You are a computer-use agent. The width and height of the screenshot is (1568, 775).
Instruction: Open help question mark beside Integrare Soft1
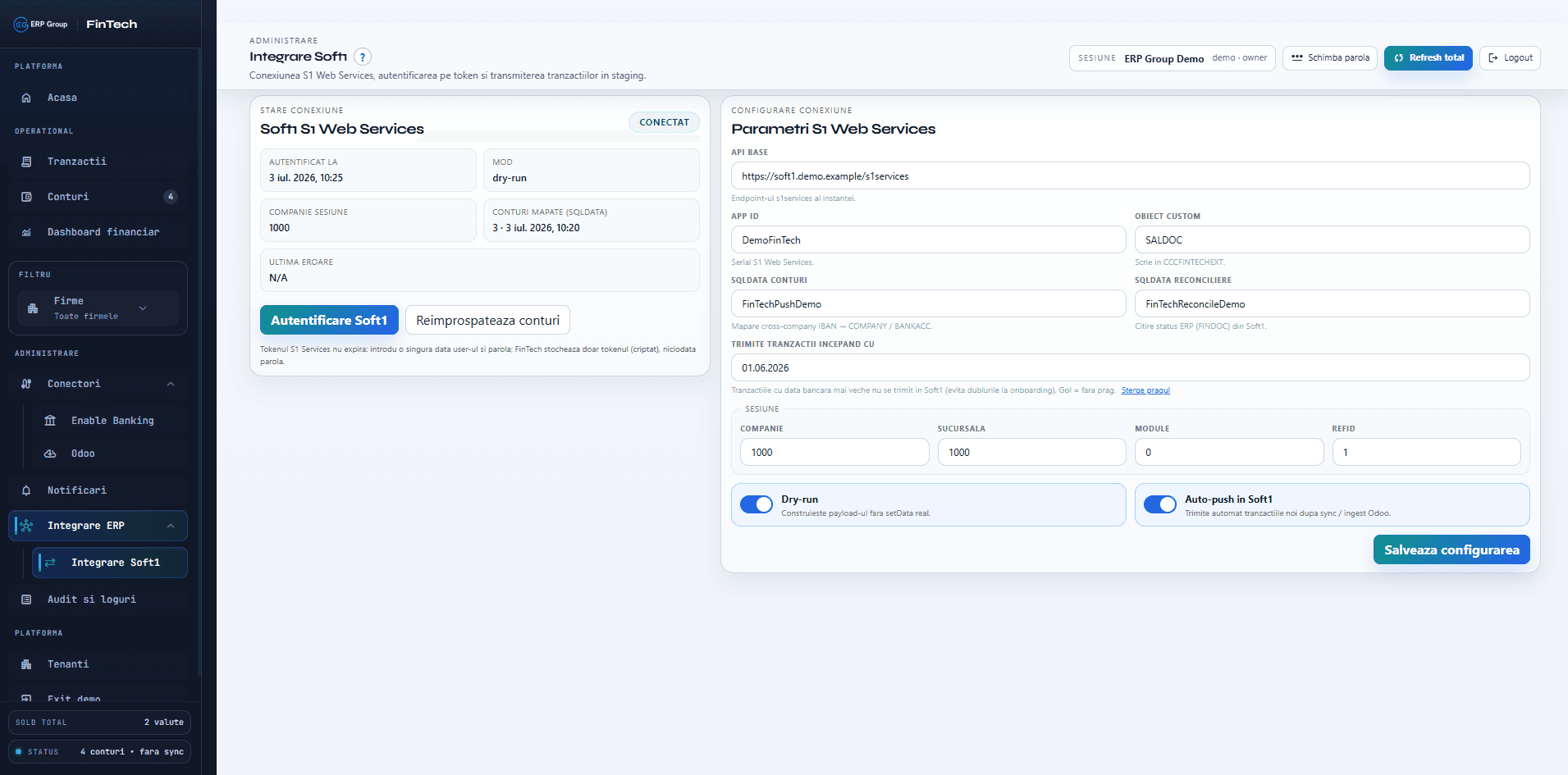pos(363,57)
